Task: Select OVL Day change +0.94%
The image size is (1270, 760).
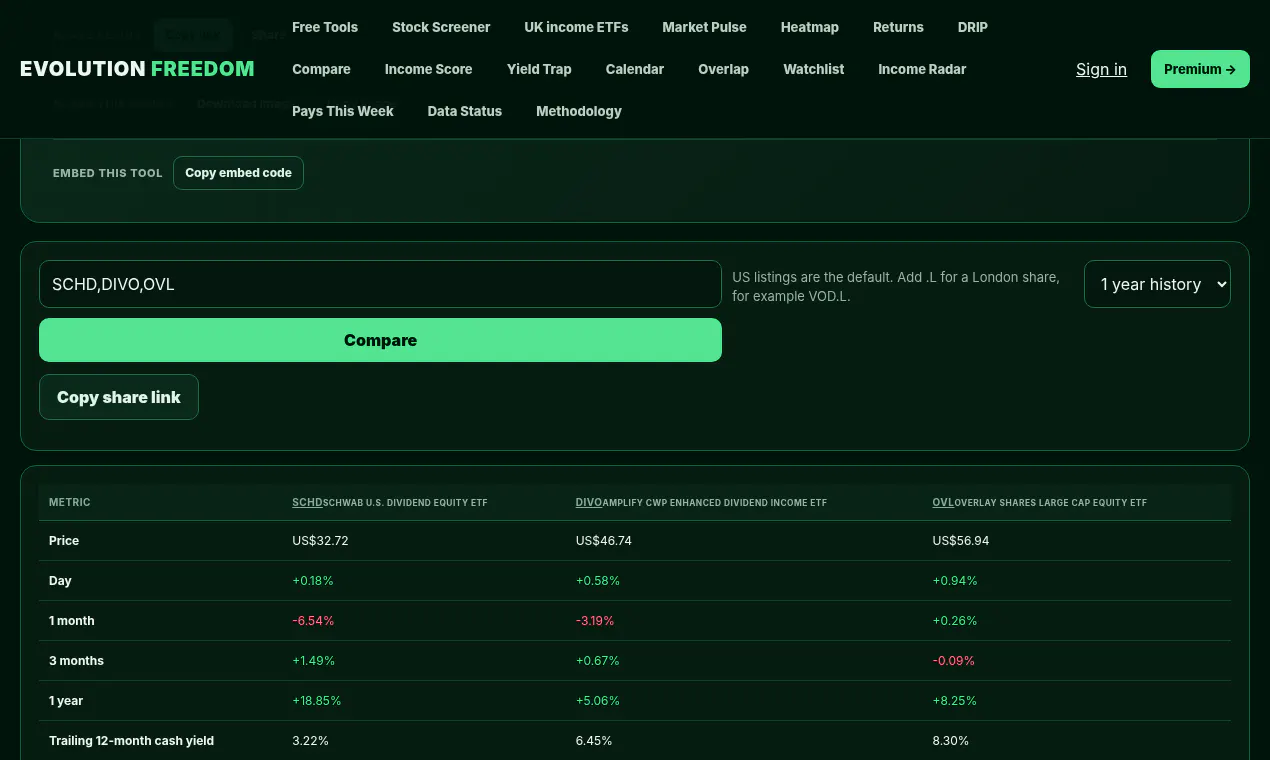Action: [955, 581]
